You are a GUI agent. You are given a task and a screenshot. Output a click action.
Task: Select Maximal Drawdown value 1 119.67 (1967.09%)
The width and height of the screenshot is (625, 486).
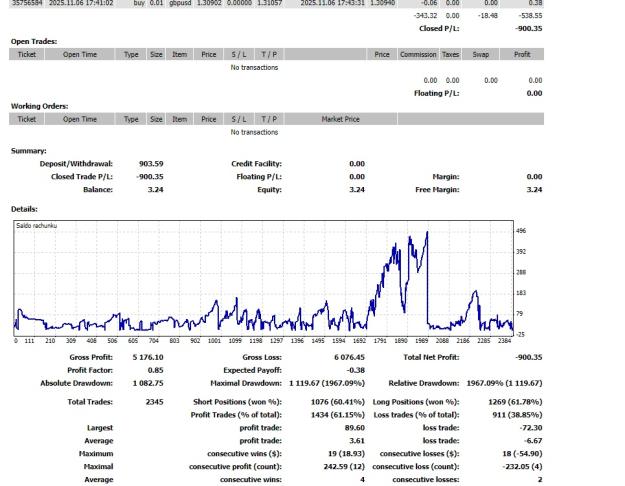click(x=327, y=383)
